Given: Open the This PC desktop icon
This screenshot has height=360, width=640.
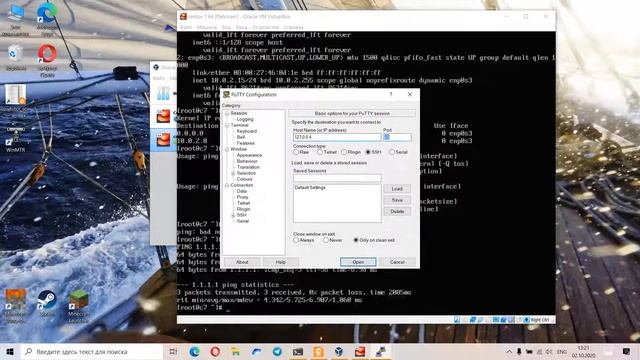Looking at the screenshot, I should pyautogui.click(x=16, y=20).
